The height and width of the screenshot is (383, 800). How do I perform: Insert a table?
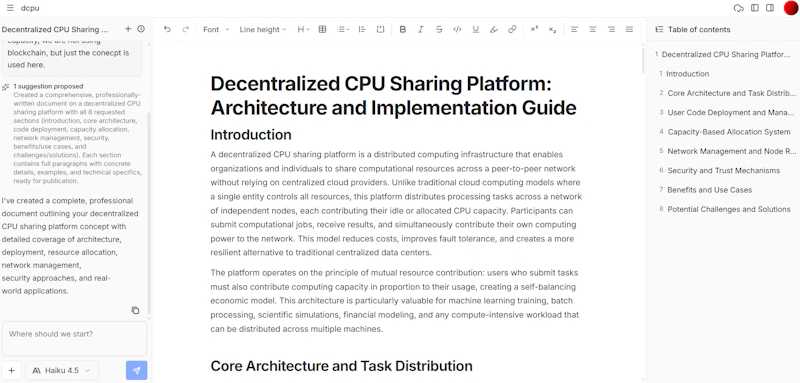click(322, 30)
